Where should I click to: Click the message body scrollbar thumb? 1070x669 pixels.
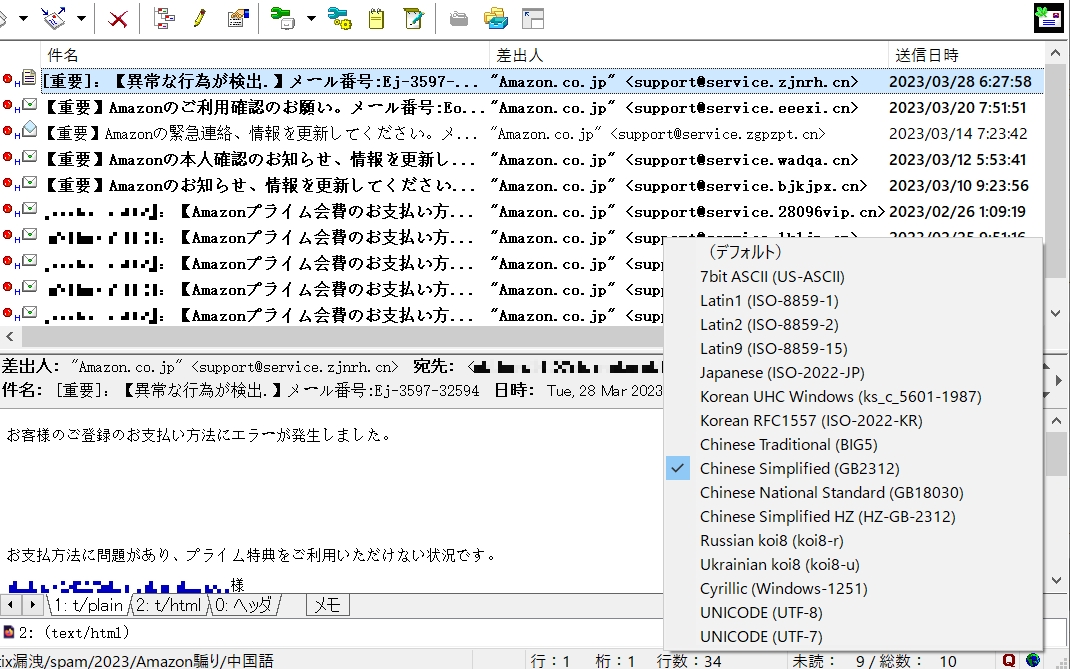[x=1056, y=454]
